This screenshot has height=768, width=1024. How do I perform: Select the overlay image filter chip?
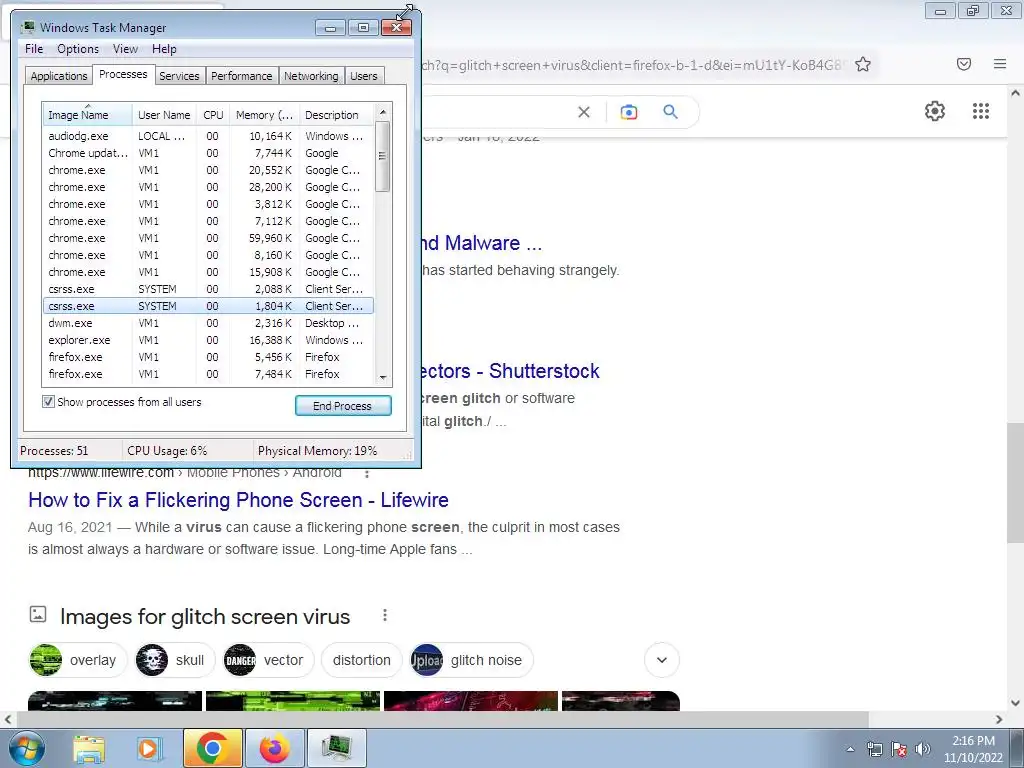pos(78,660)
